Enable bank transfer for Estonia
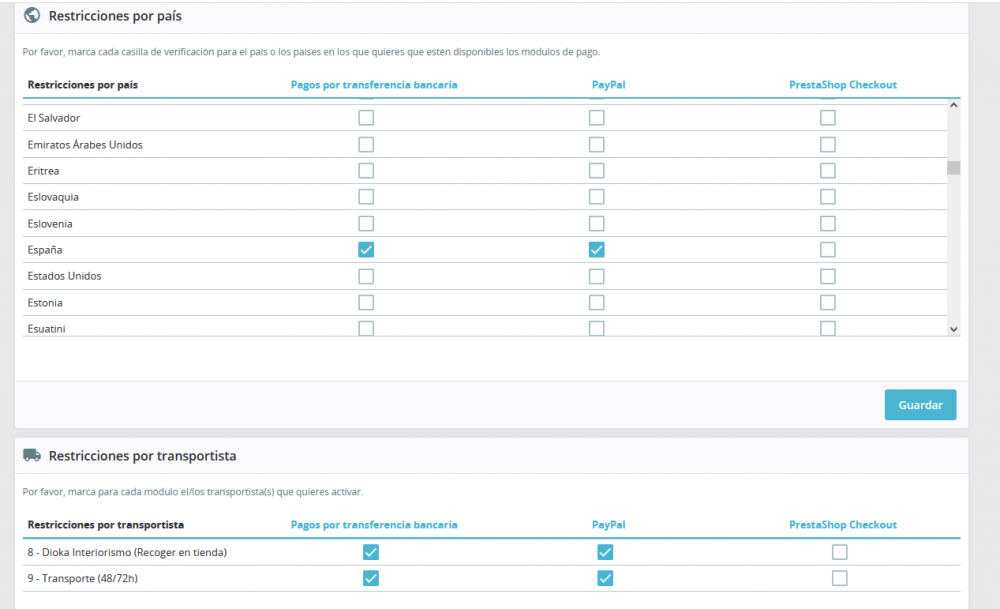The height and width of the screenshot is (609, 1000). click(x=366, y=303)
